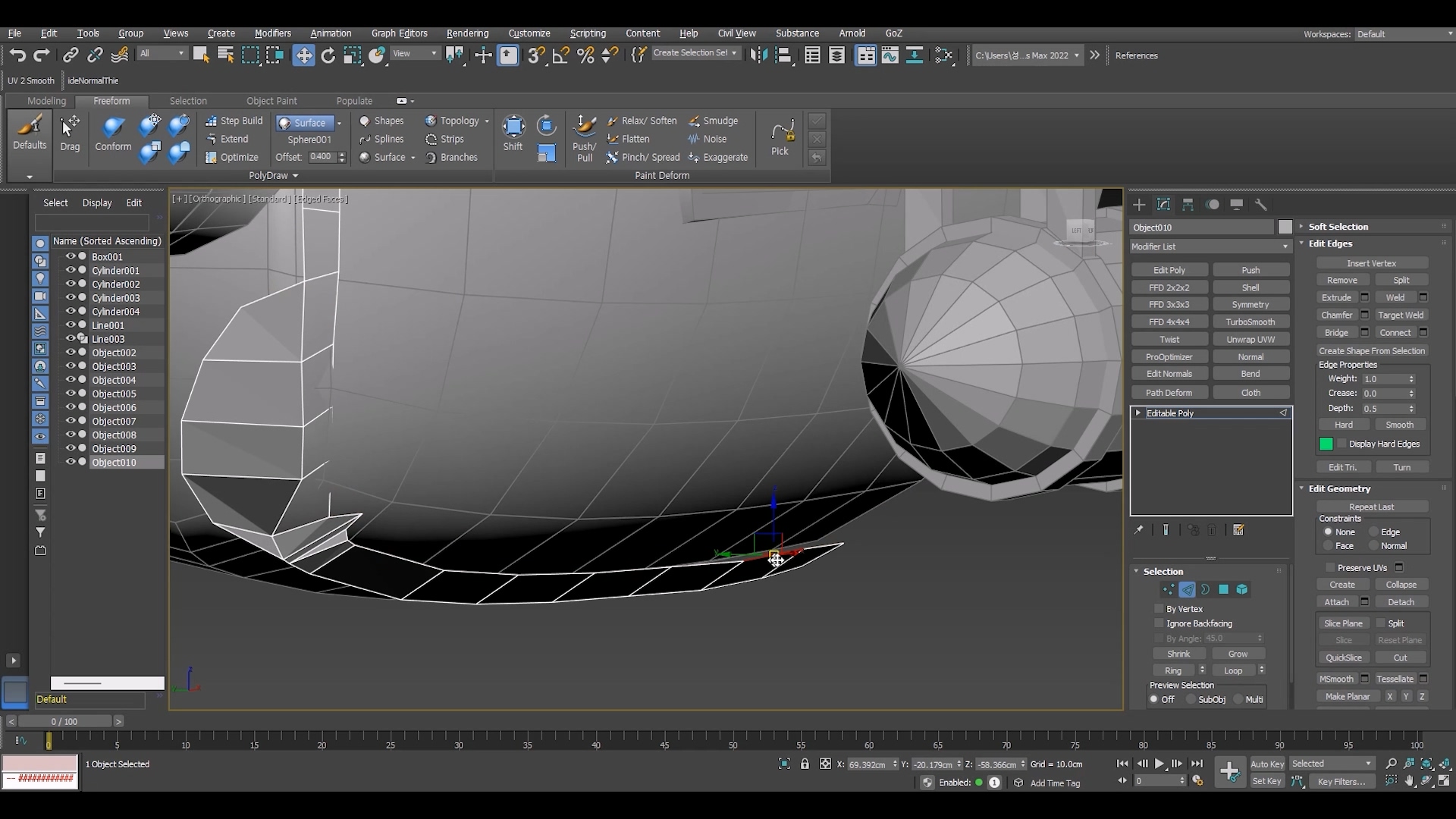Enable the By Vertex checkbox
1456x819 pixels.
[1159, 609]
